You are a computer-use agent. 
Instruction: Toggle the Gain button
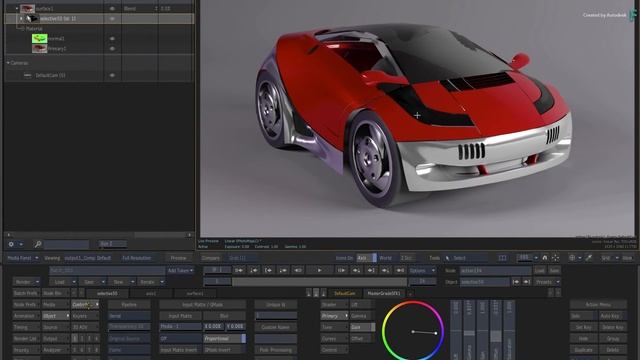tap(362, 327)
